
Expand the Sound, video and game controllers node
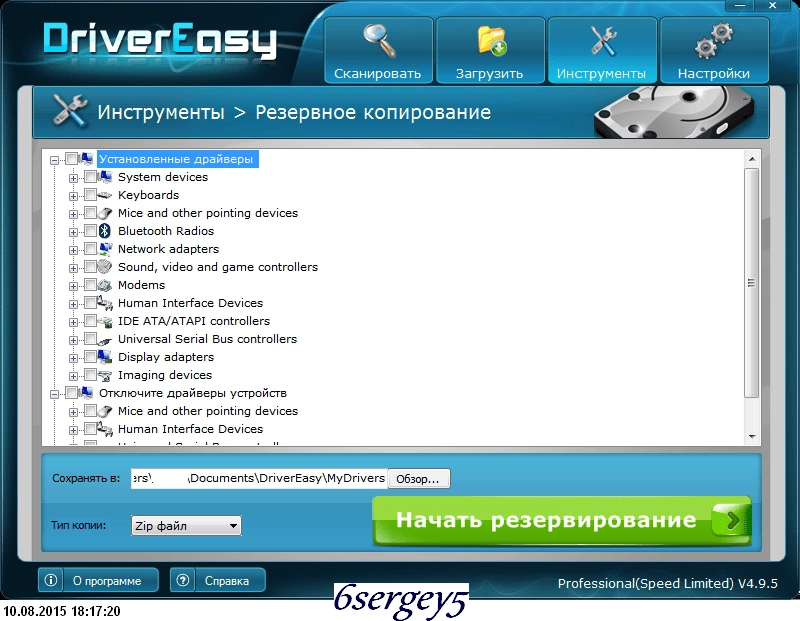coord(73,268)
